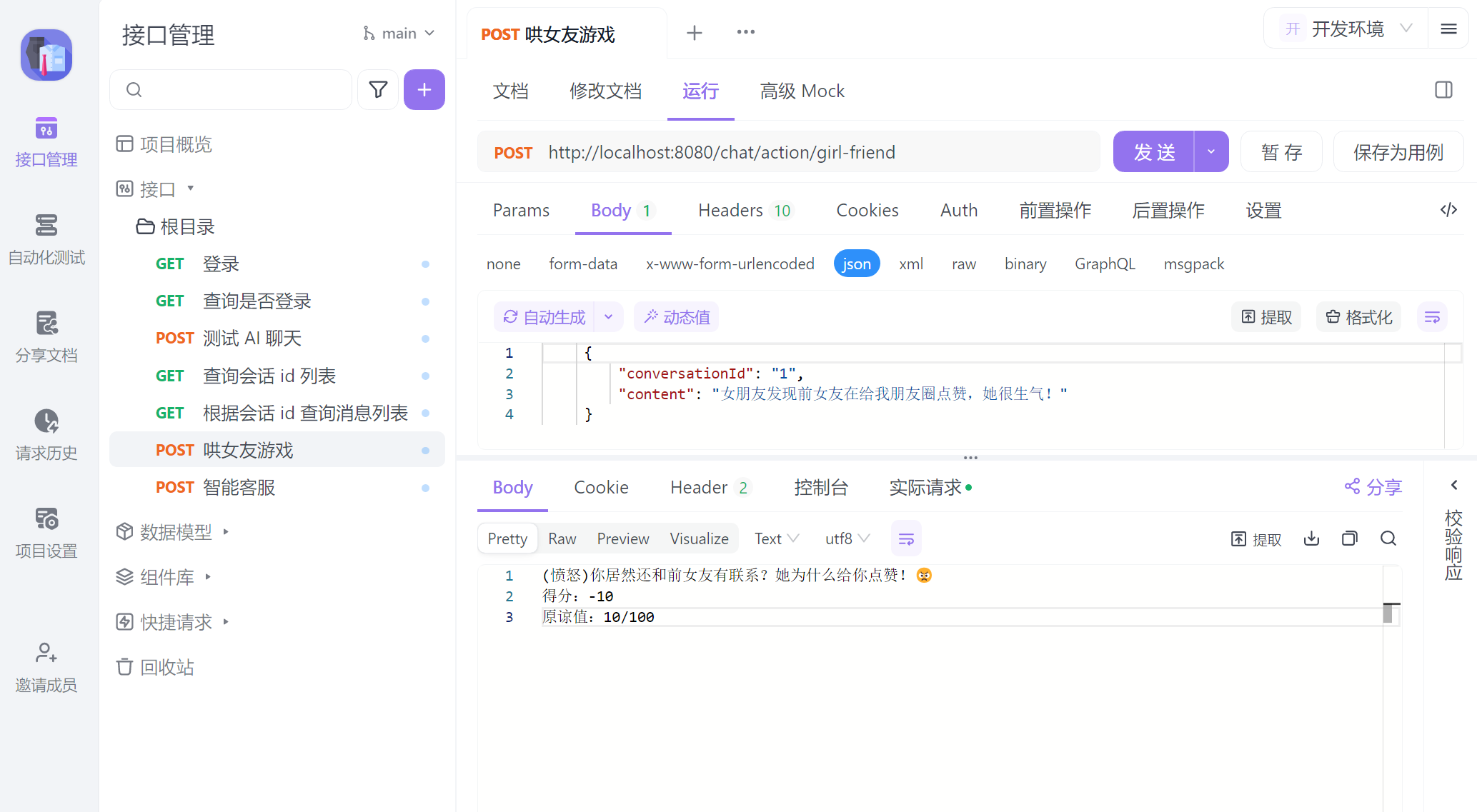Select form-data body type
The image size is (1477, 812).
coord(582,264)
